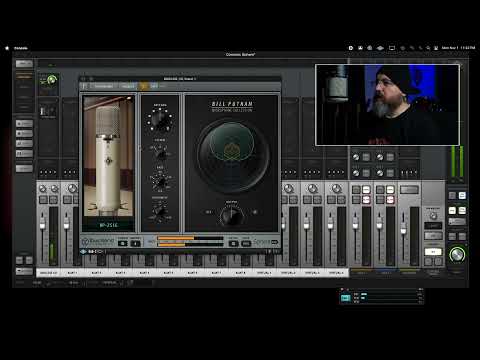Click the blue icon in the plugin toolbar

click(x=154, y=86)
